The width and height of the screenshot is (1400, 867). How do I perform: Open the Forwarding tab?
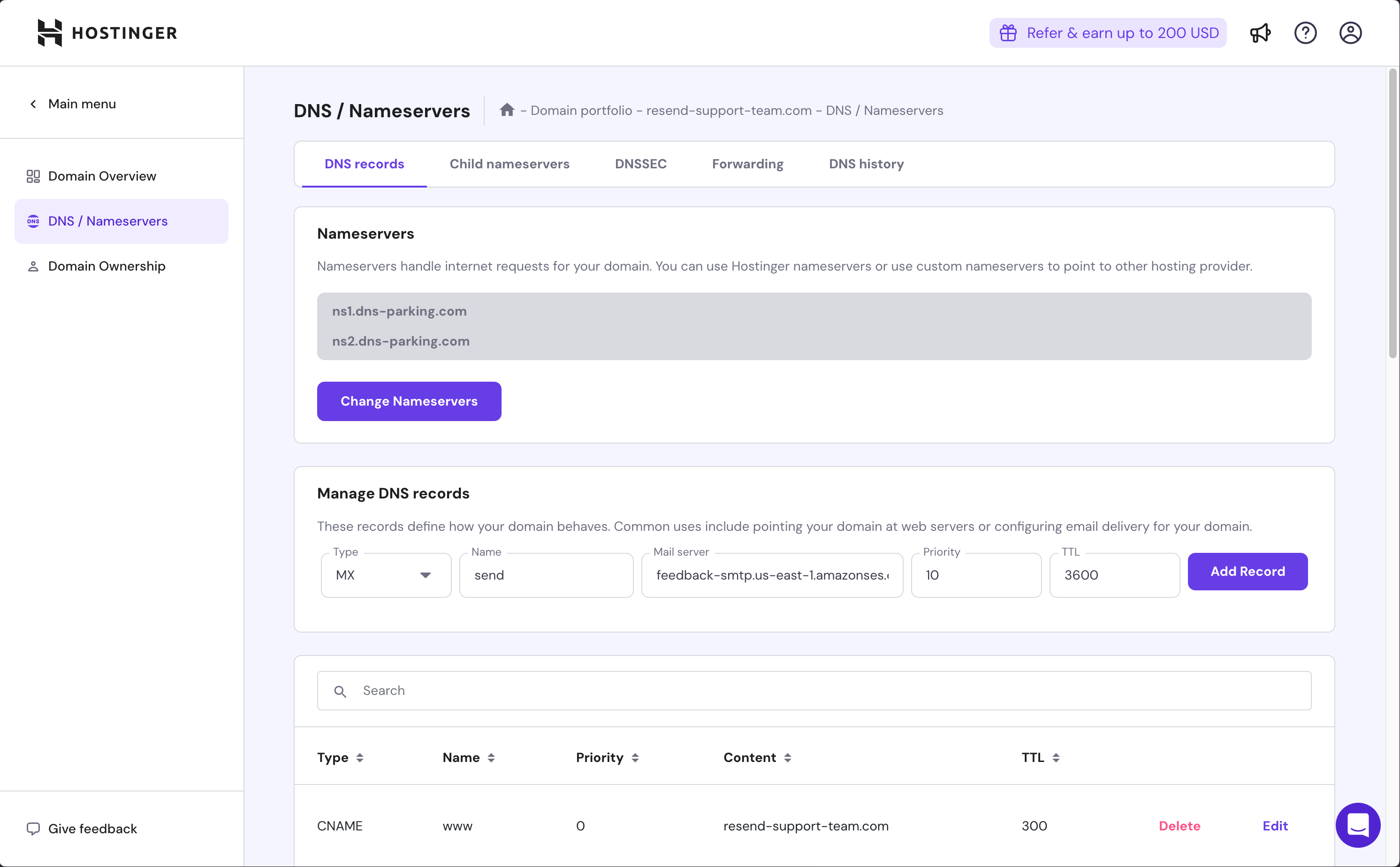click(x=748, y=164)
